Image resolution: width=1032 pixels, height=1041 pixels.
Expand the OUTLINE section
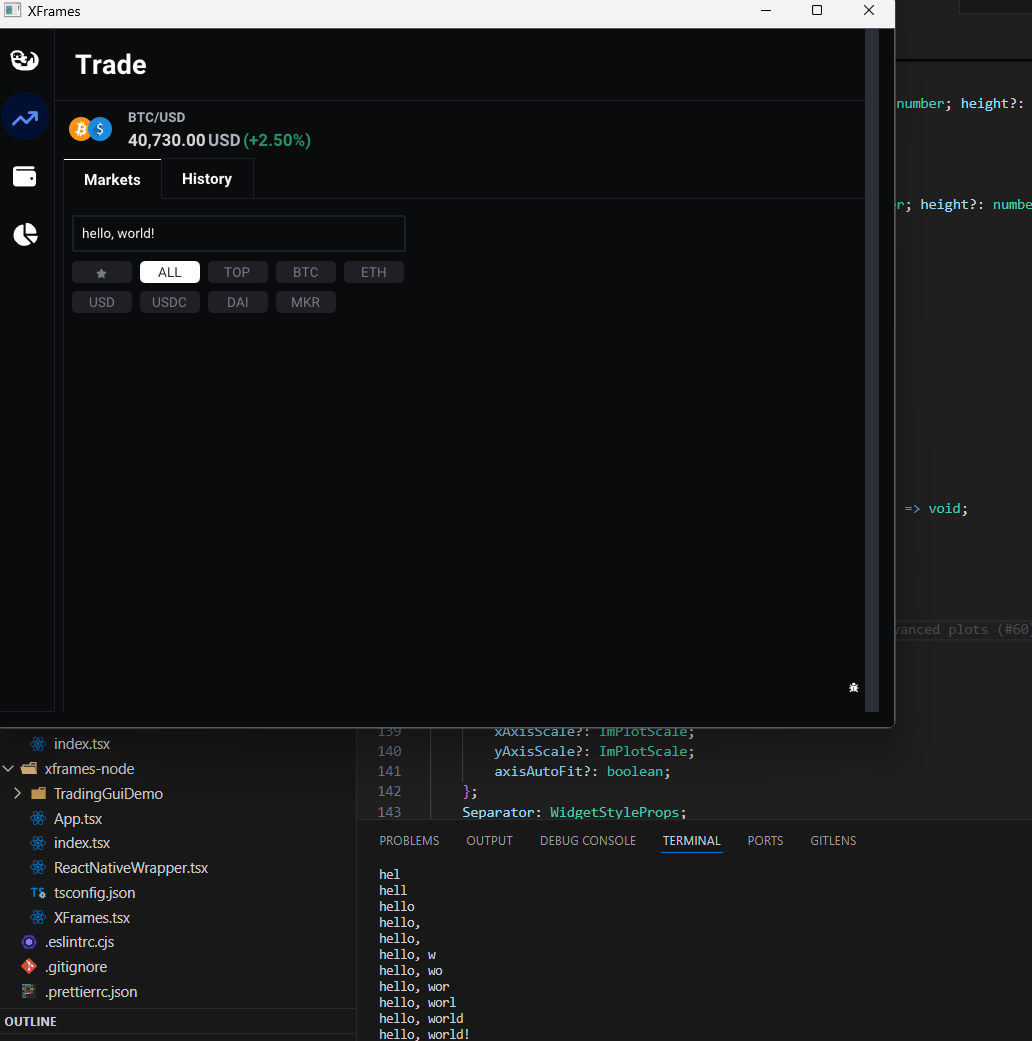click(178, 1022)
